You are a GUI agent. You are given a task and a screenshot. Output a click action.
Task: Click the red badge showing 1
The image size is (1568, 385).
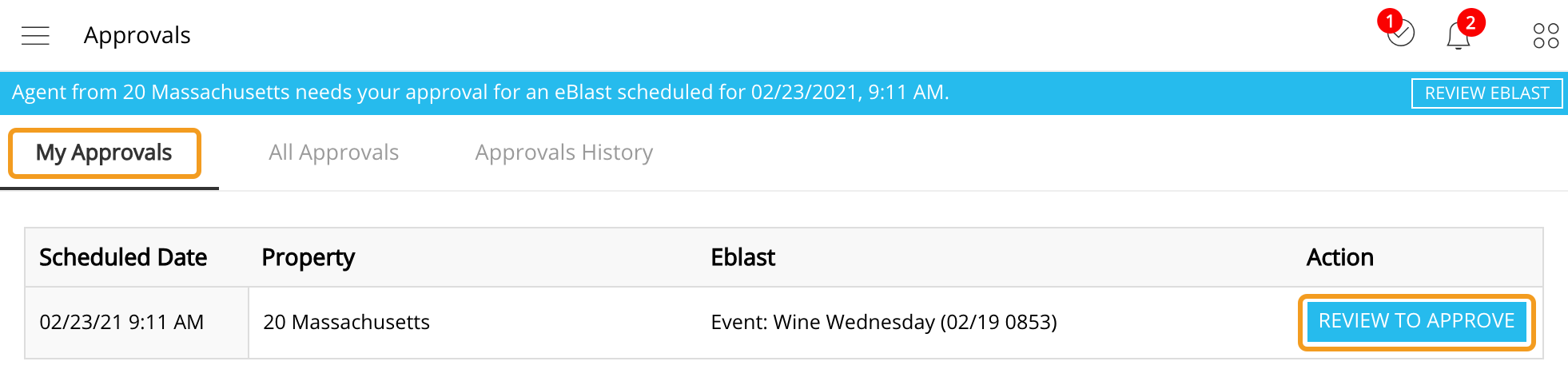point(1390,21)
